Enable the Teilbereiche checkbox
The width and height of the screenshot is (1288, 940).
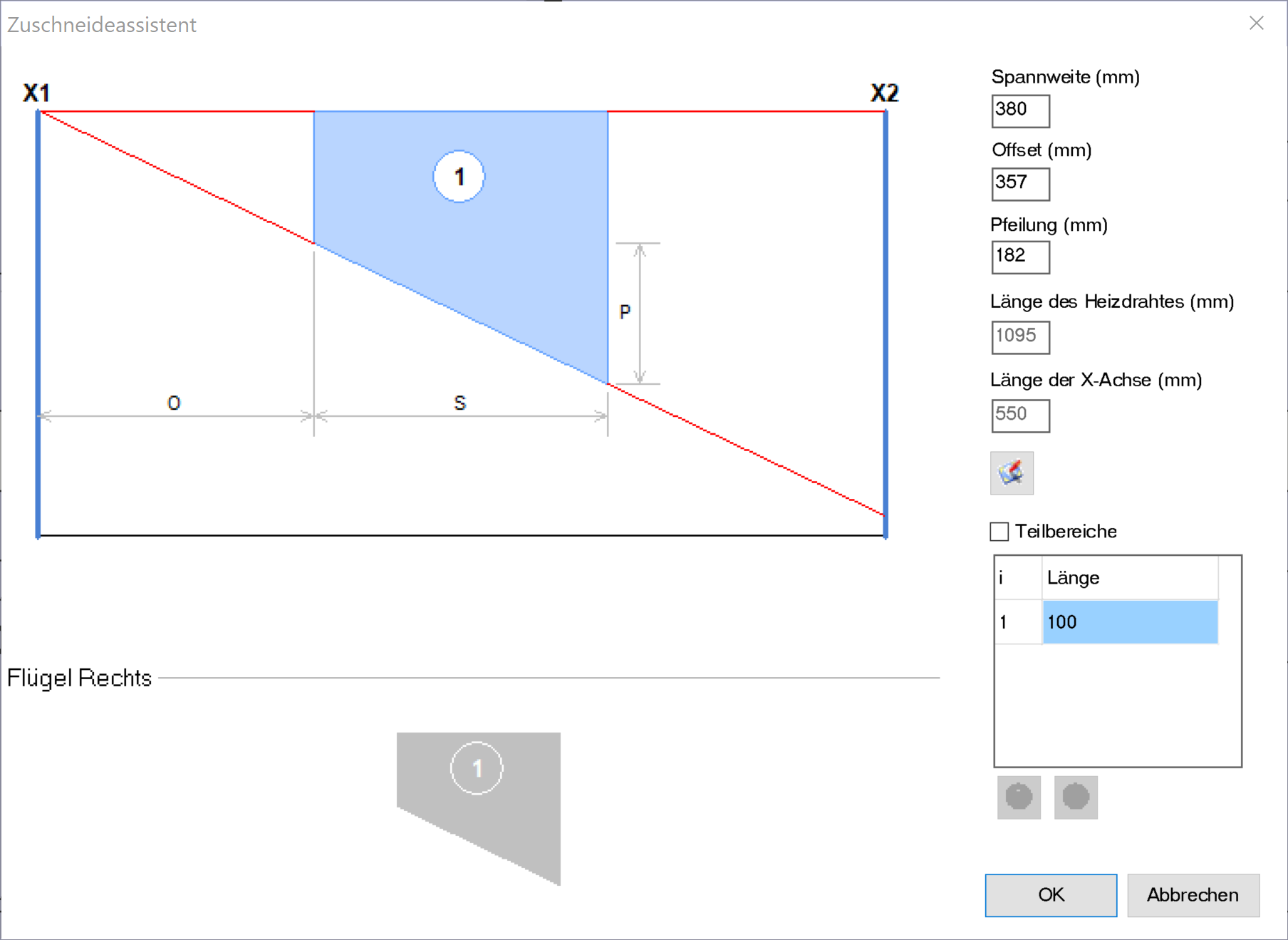(x=999, y=532)
